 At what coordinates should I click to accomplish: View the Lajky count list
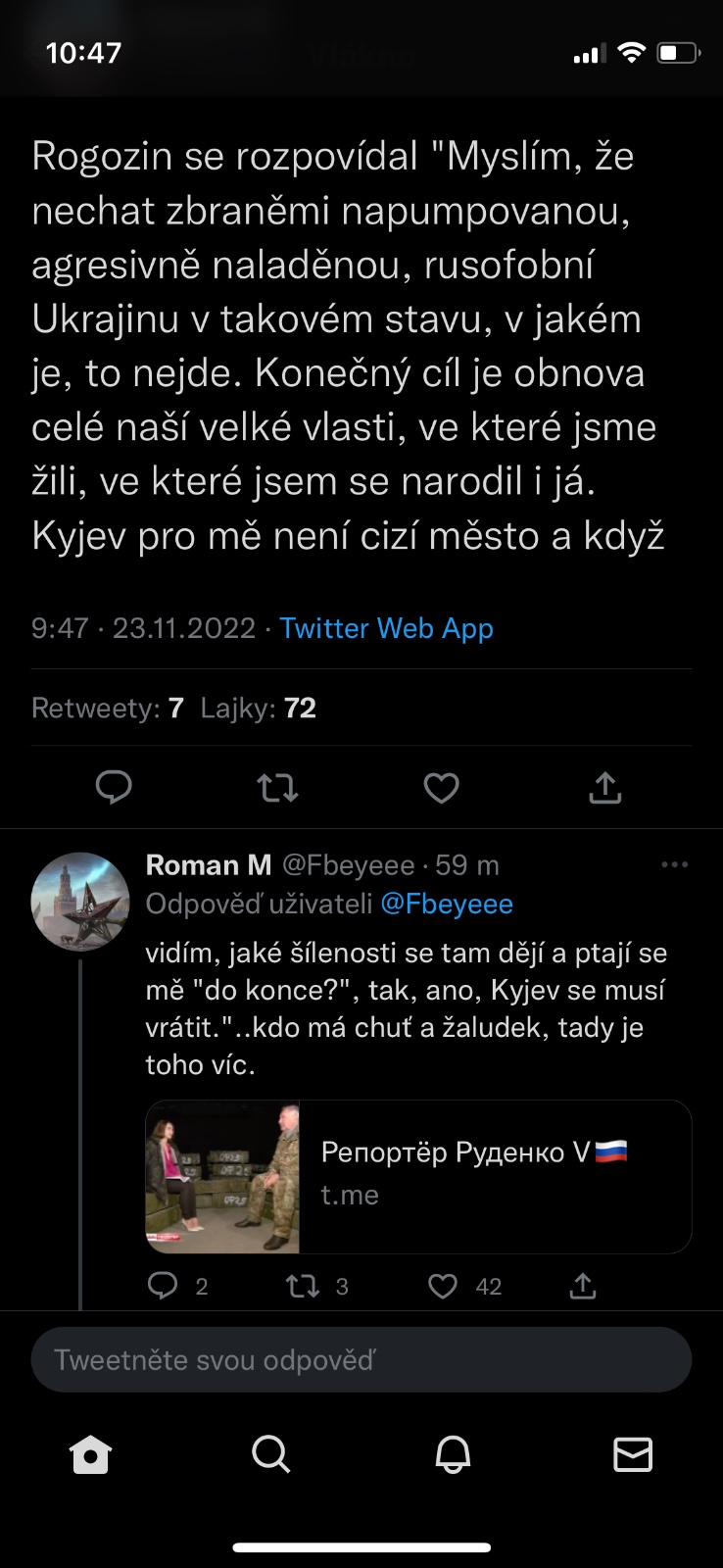click(259, 708)
